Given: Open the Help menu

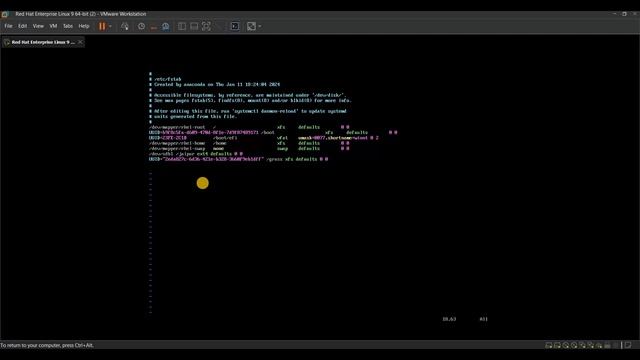Looking at the screenshot, I should point(84,26).
